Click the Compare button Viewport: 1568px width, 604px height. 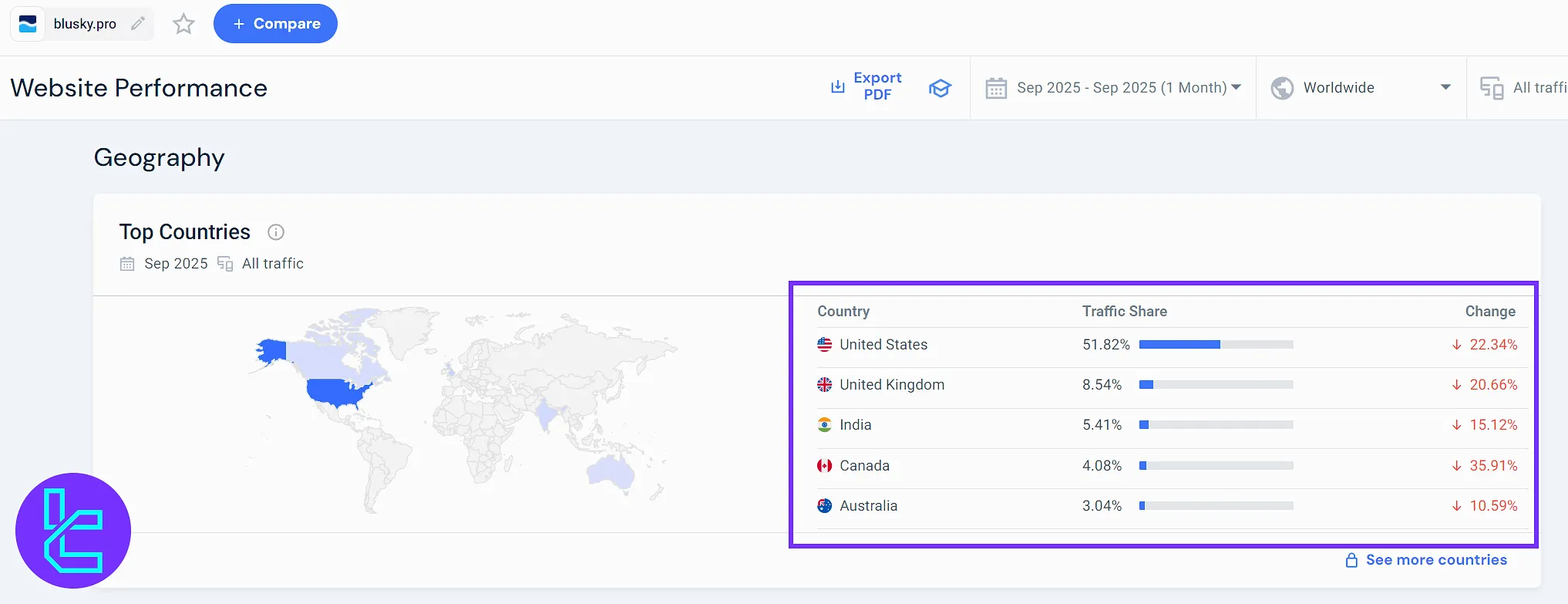[275, 24]
